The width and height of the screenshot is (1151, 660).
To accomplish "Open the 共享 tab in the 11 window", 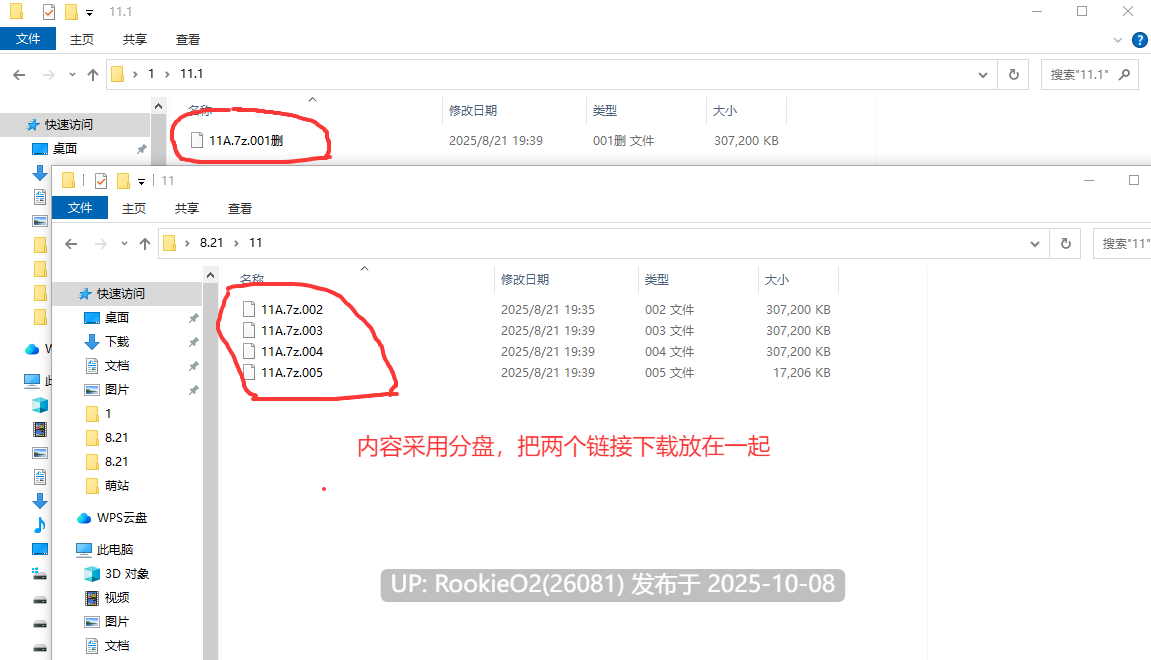I will [186, 208].
